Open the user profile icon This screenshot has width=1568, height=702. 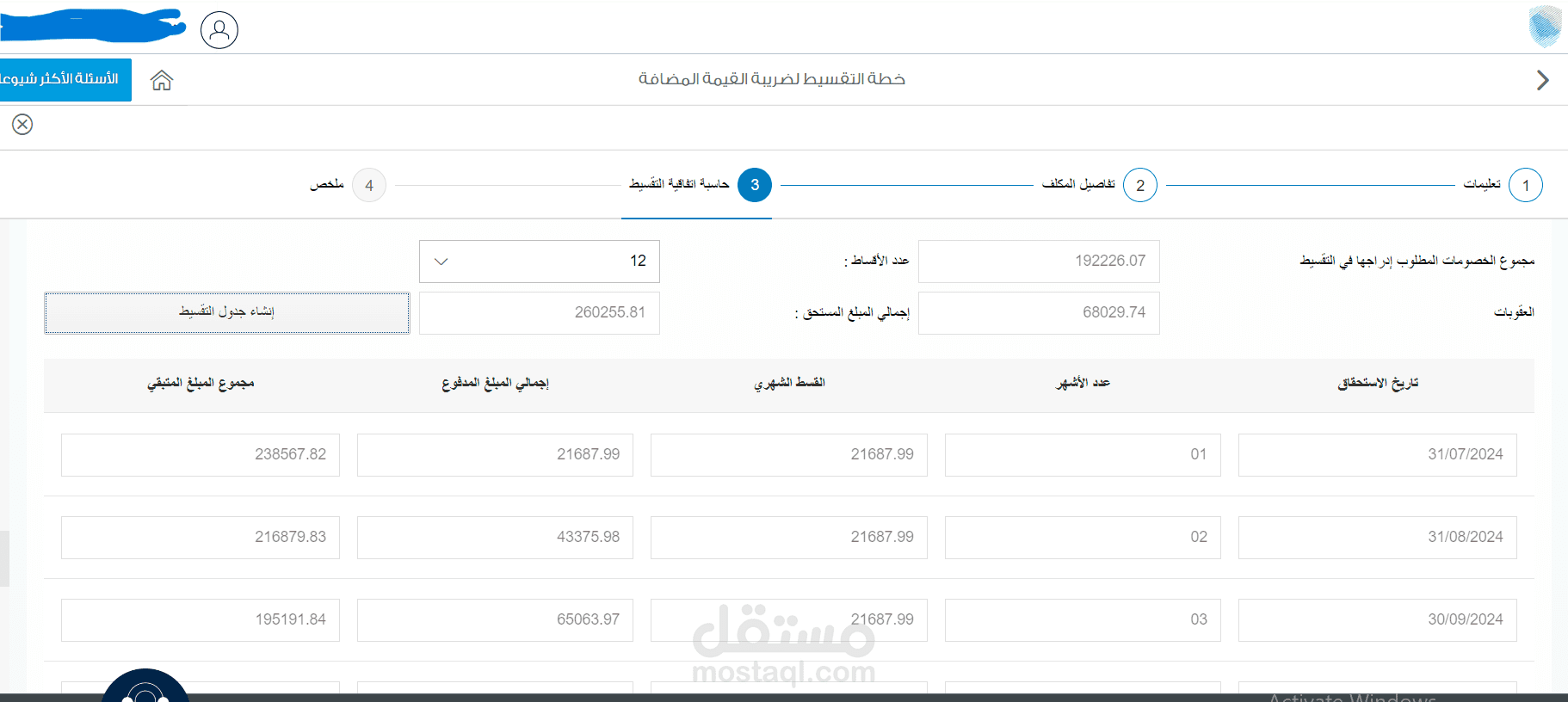(219, 30)
